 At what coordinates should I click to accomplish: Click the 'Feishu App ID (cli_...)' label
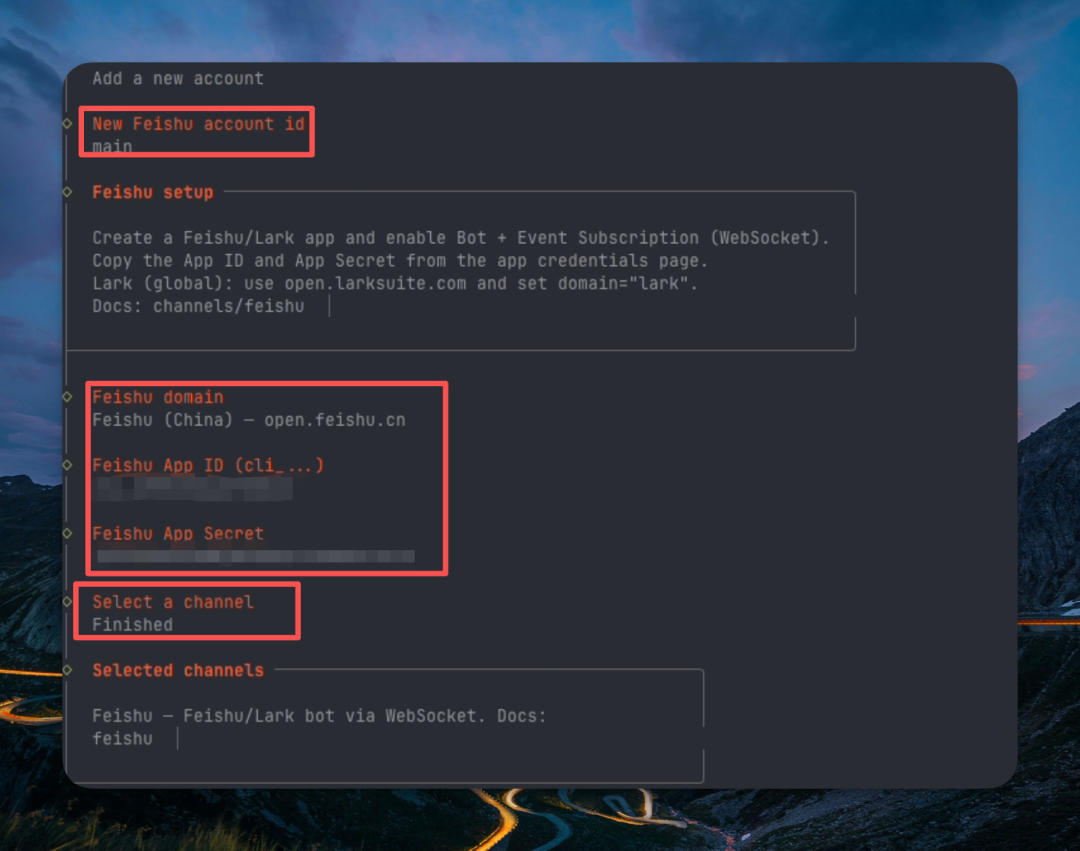(x=208, y=465)
